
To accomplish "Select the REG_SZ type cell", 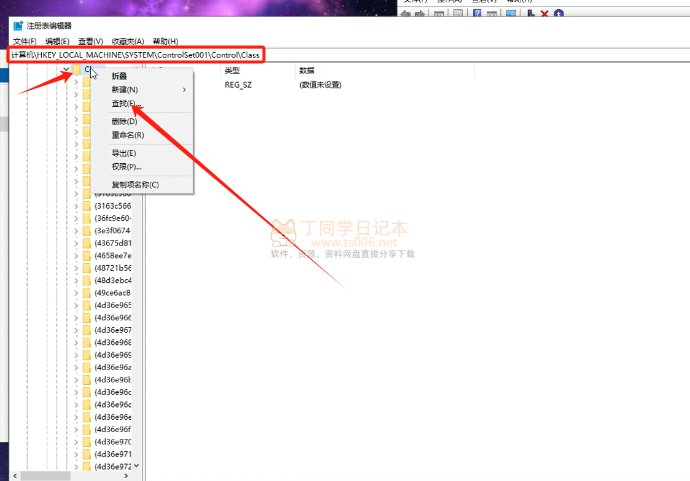I will (238, 85).
